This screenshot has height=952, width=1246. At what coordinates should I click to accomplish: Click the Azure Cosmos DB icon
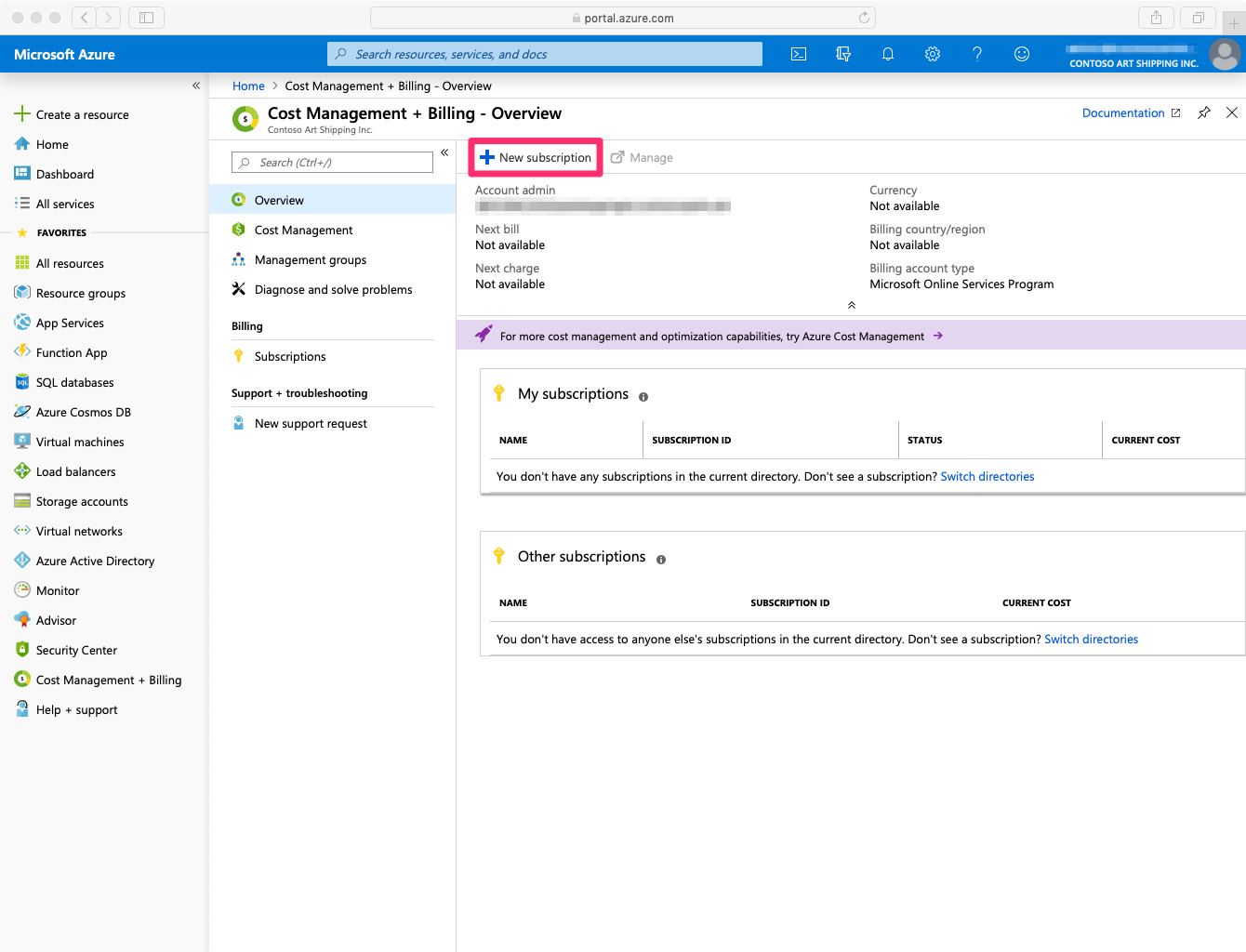22,412
